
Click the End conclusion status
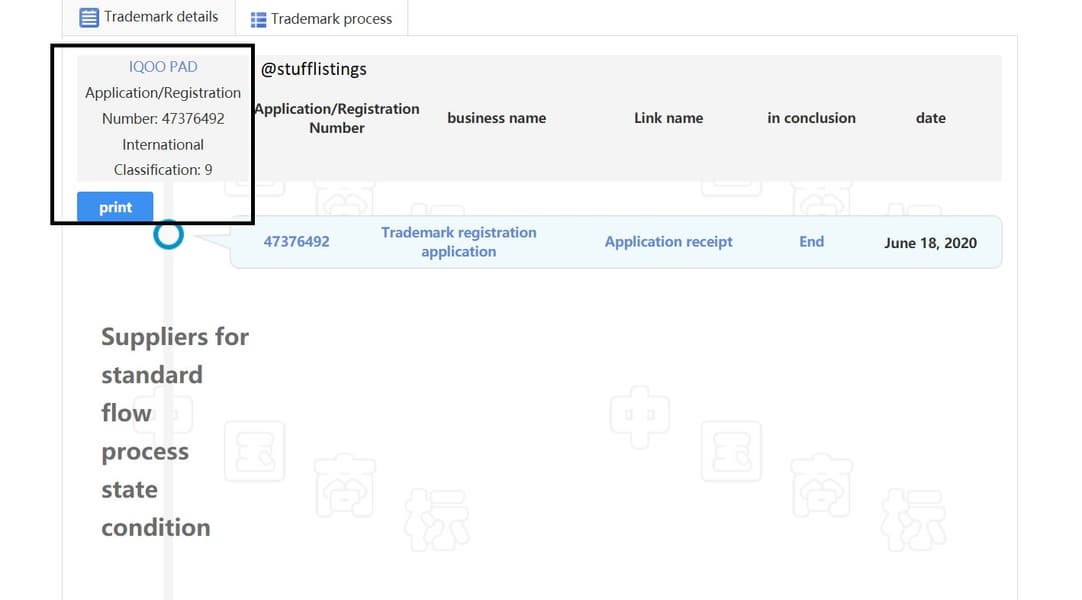[811, 242]
